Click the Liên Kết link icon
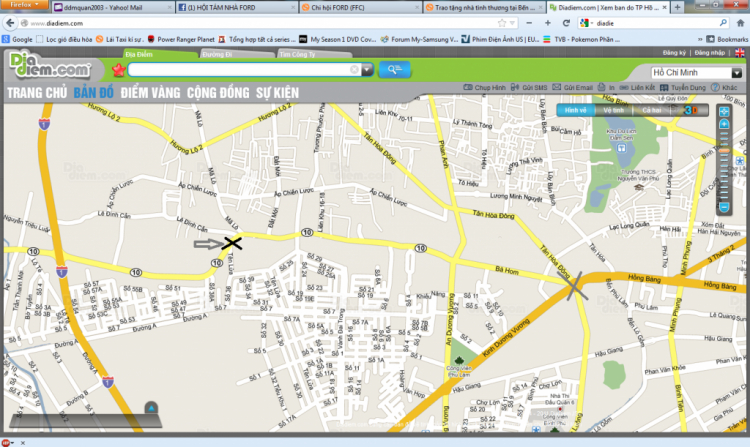 point(624,87)
